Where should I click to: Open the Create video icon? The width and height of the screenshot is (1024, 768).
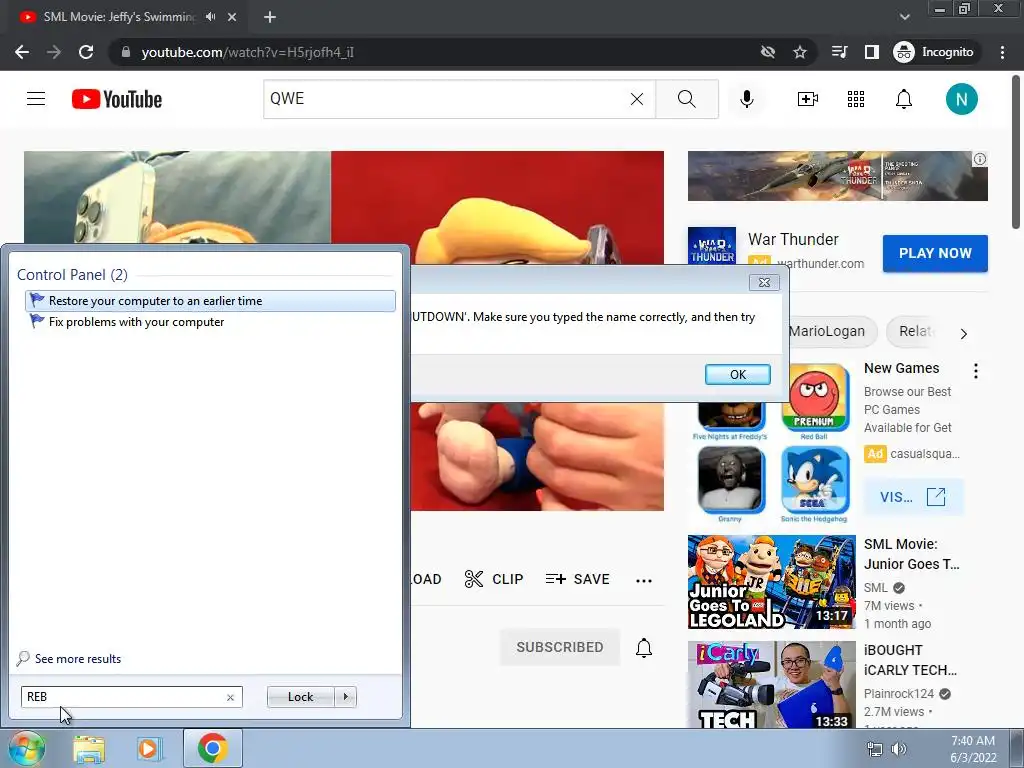(808, 99)
